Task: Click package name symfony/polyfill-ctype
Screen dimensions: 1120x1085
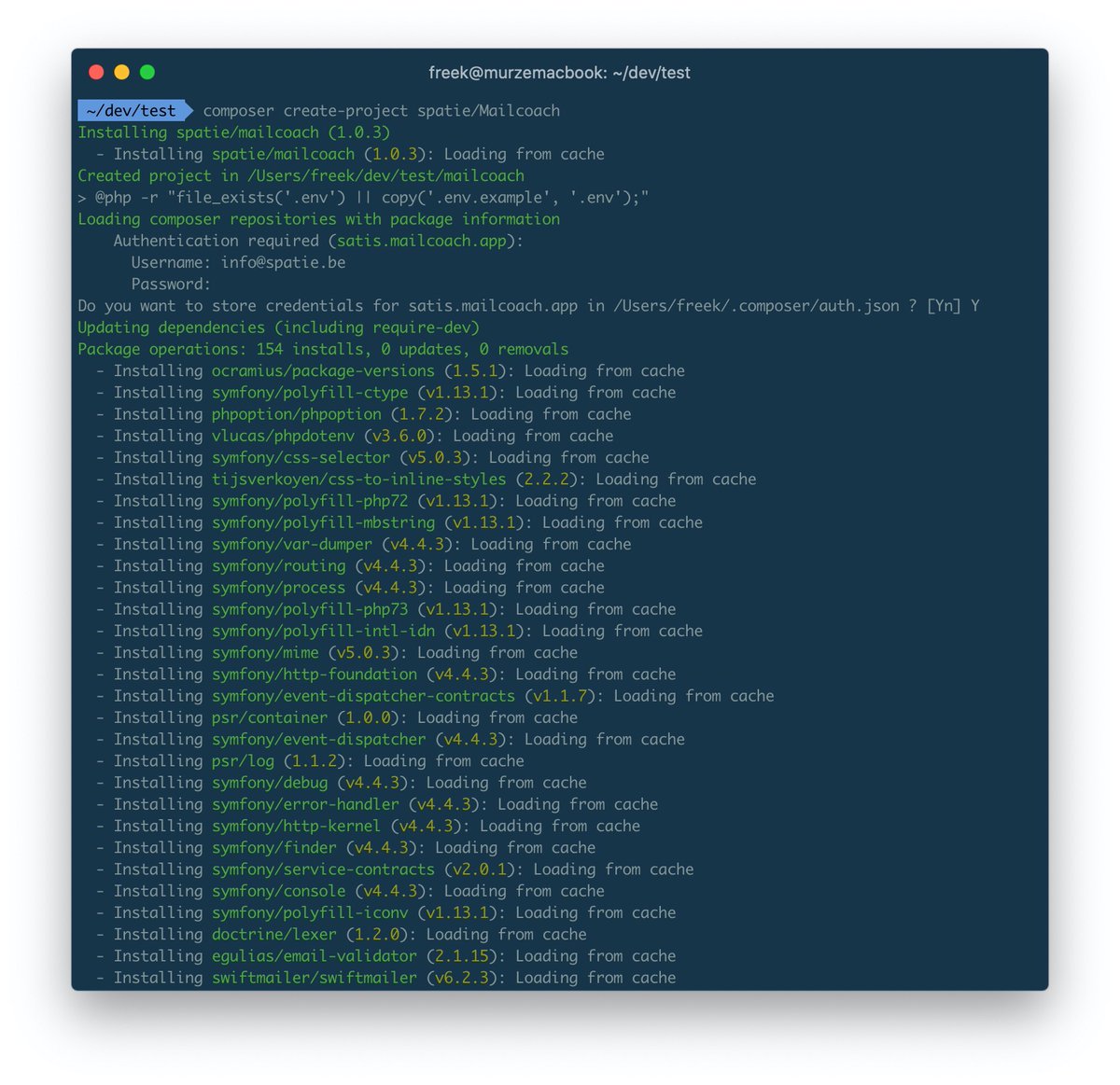Action: tap(310, 393)
